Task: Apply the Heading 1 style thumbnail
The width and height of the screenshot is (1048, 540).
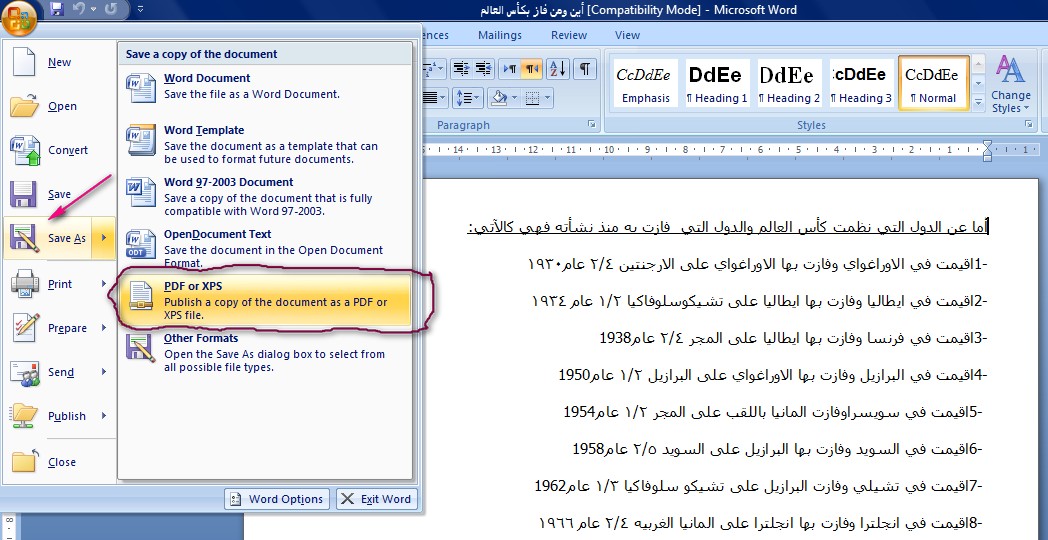Action: tap(717, 83)
